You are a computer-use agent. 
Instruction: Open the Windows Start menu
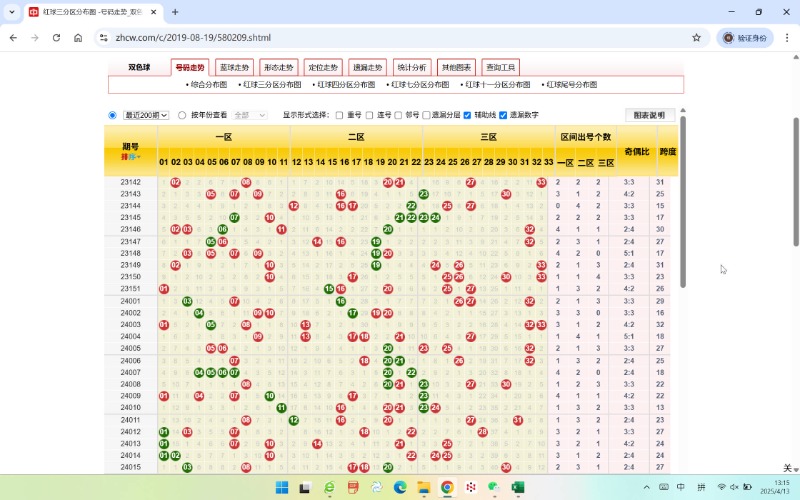[282, 487]
